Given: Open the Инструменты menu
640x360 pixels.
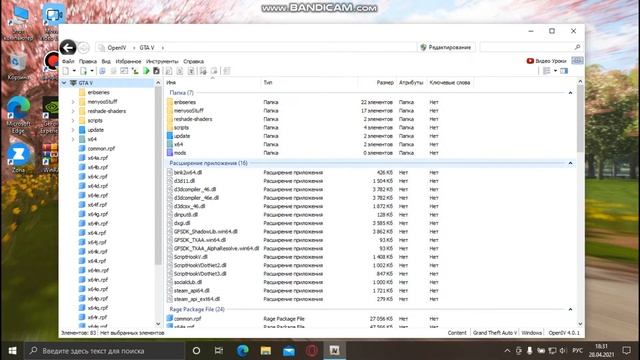Looking at the screenshot, I should point(162,61).
